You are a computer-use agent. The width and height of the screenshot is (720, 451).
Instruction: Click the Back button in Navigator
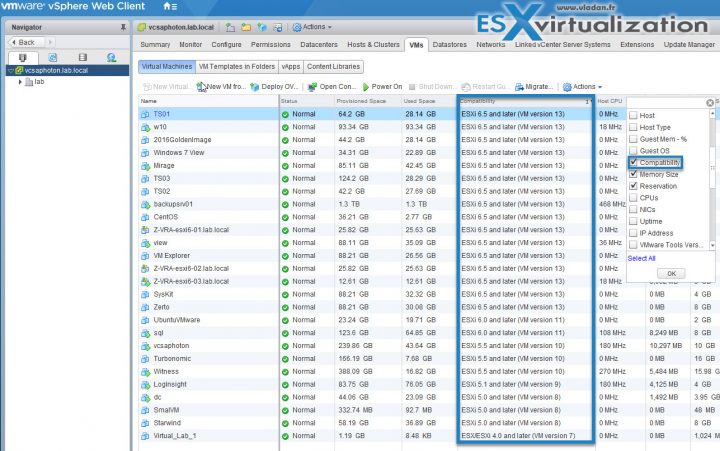coord(26,42)
